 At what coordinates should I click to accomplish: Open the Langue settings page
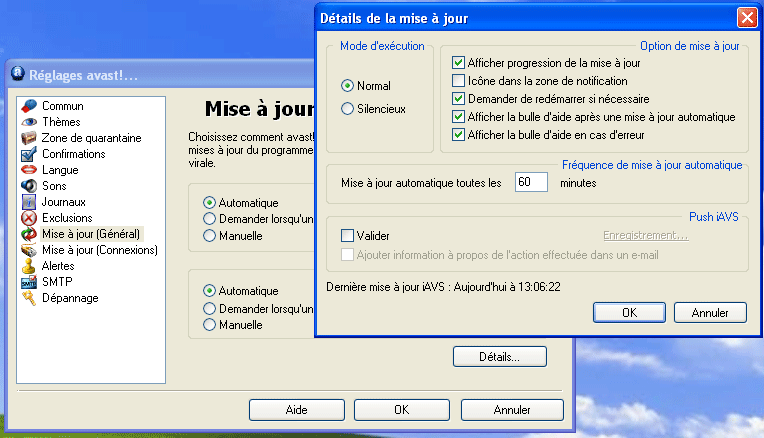(60, 170)
